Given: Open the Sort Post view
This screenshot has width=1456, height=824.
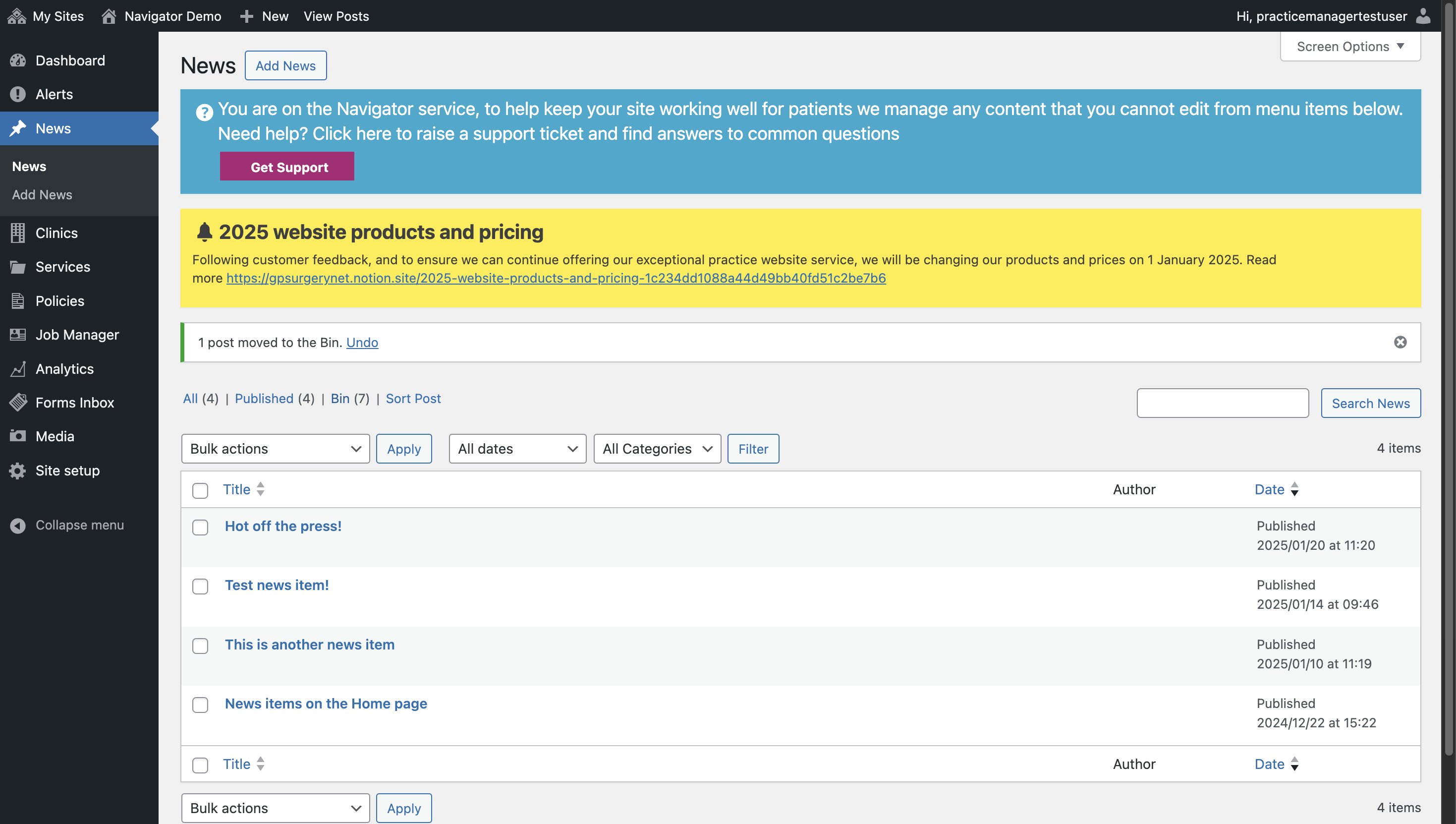Looking at the screenshot, I should 413,399.
